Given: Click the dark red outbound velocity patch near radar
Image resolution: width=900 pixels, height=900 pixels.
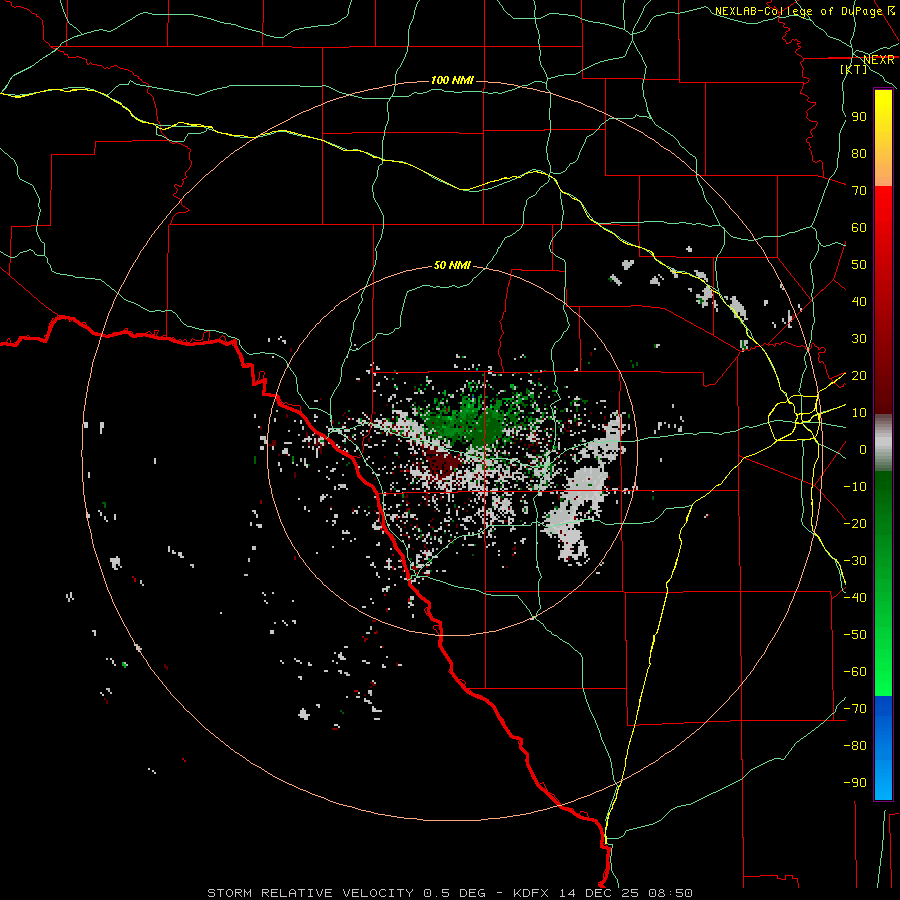Looking at the screenshot, I should click(442, 462).
